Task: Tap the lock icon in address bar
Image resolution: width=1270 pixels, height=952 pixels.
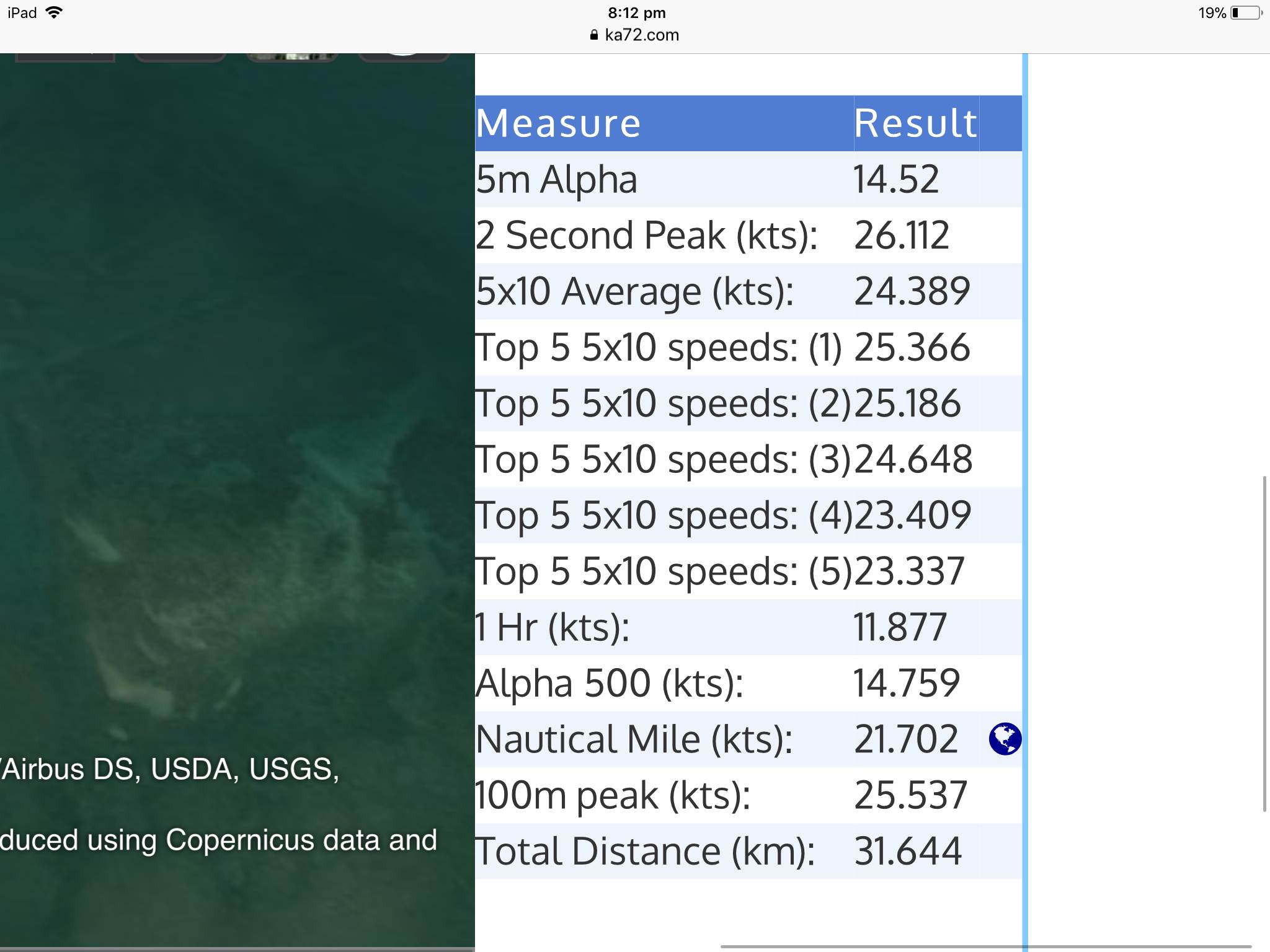Action: click(593, 35)
